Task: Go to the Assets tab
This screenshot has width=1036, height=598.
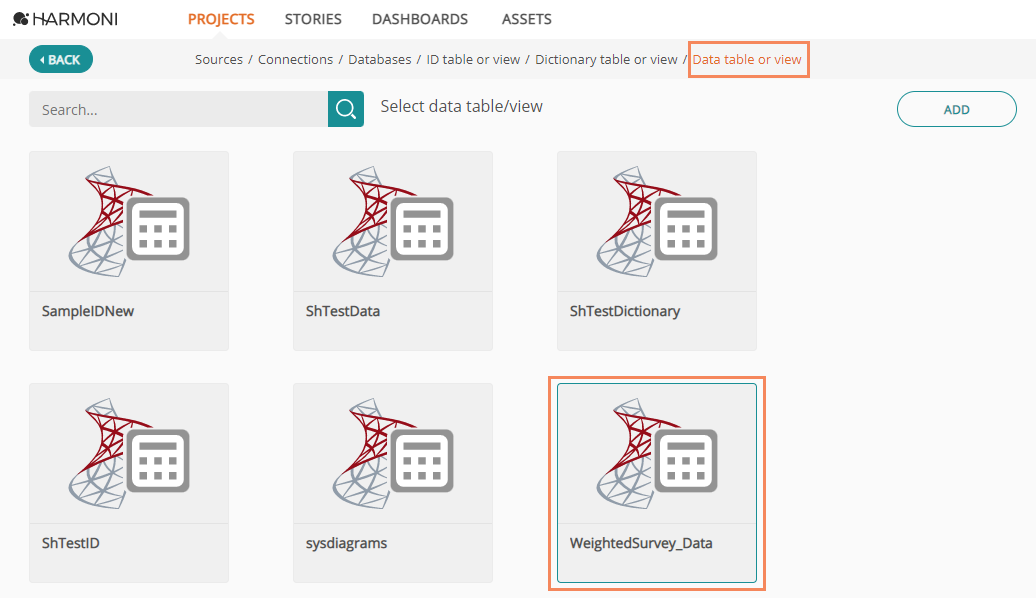Action: (x=527, y=19)
